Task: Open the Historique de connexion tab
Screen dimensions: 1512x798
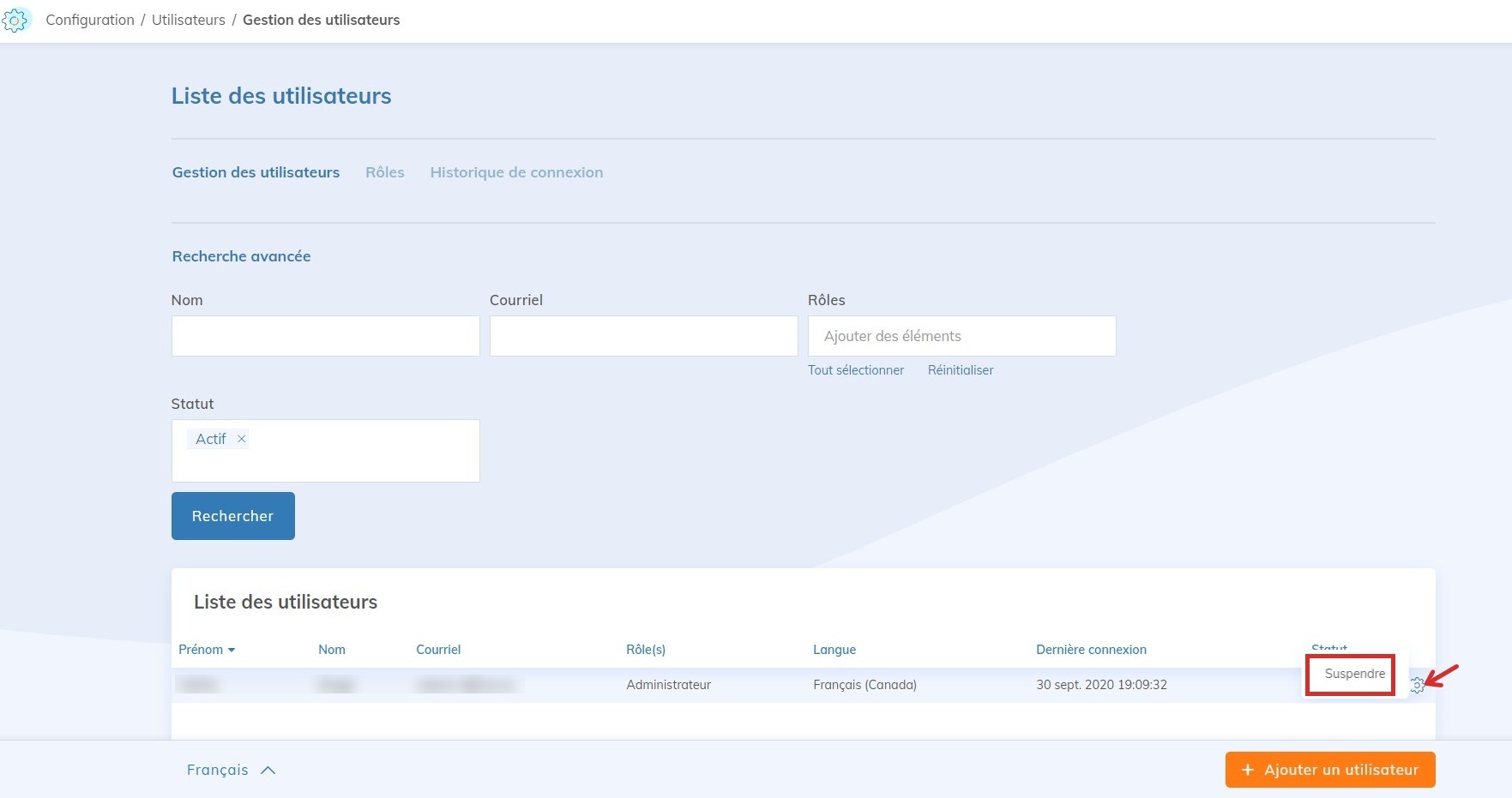Action: pos(516,172)
